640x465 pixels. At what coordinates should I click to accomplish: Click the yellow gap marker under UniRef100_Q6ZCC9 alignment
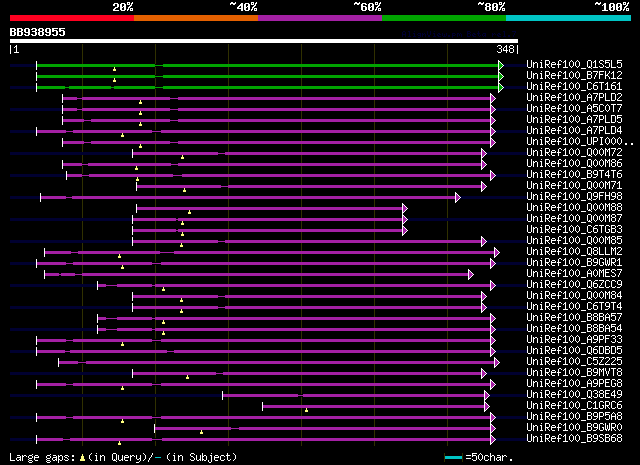point(163,289)
